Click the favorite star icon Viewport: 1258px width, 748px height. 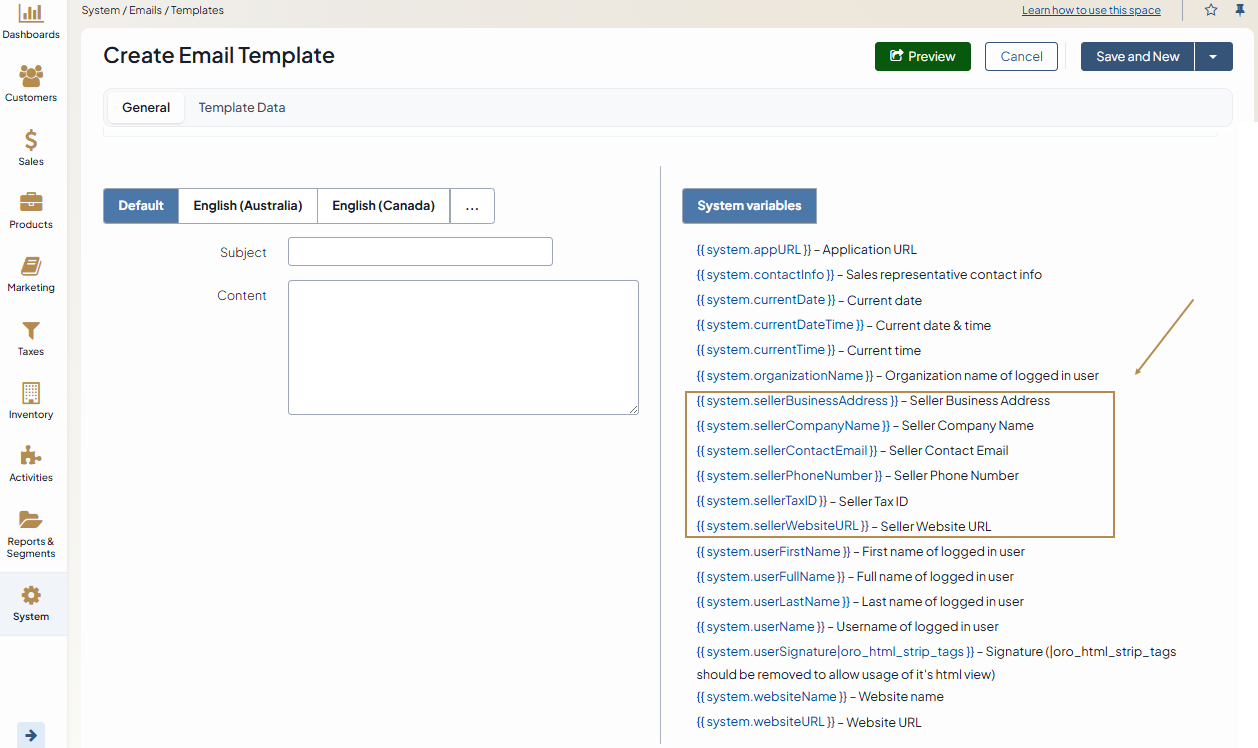(1211, 10)
